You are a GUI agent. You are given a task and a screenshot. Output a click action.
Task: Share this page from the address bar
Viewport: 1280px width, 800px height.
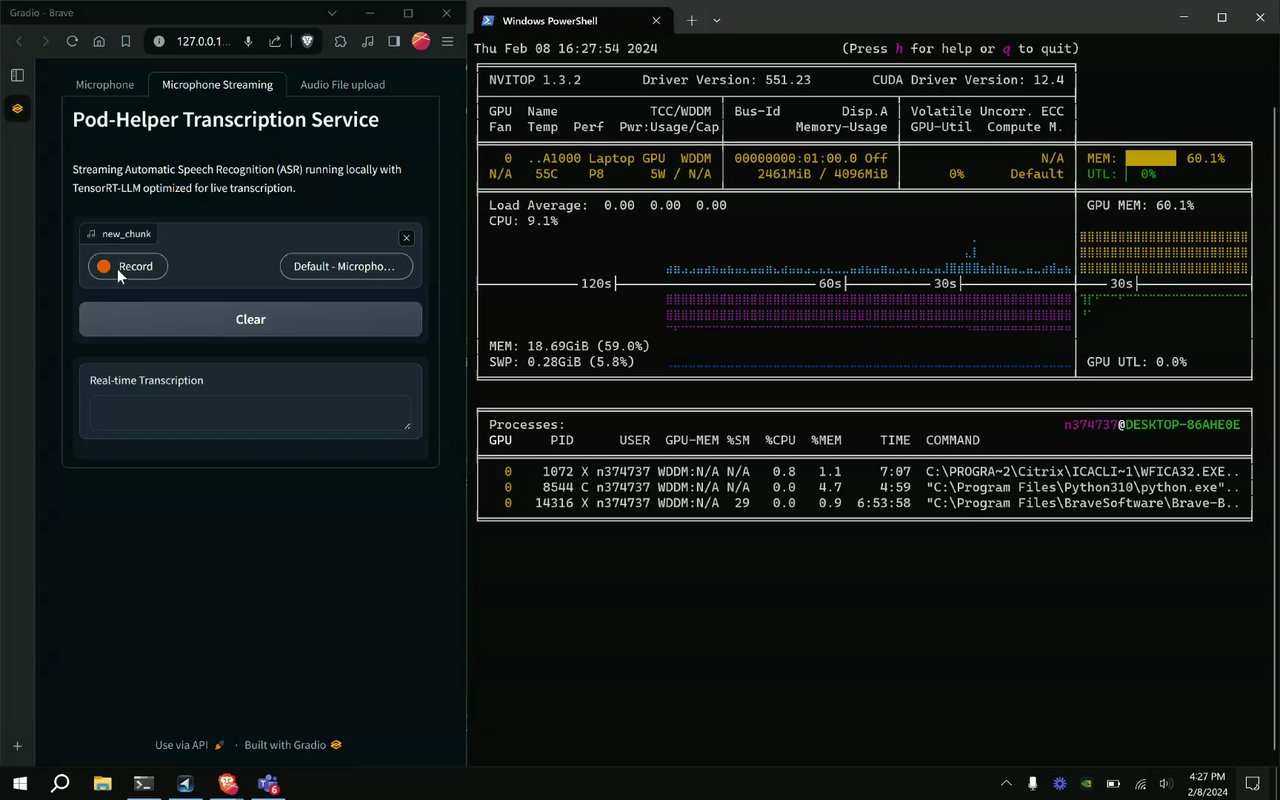click(x=275, y=42)
